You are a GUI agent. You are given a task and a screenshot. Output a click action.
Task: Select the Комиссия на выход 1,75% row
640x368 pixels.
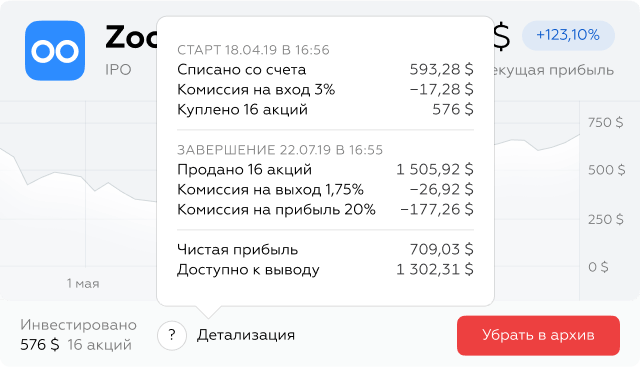(x=325, y=189)
